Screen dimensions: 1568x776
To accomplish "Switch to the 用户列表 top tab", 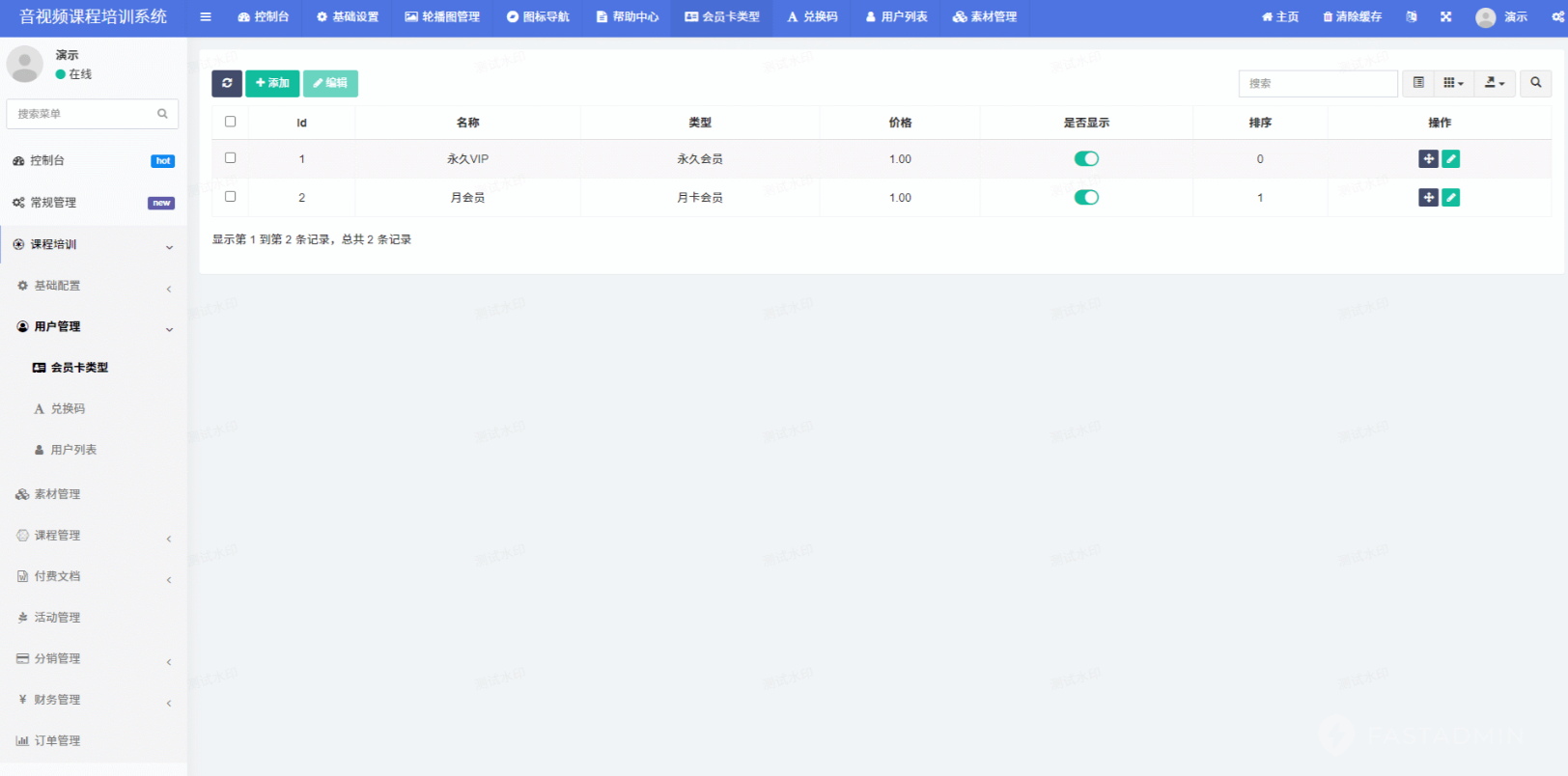I will coord(896,16).
